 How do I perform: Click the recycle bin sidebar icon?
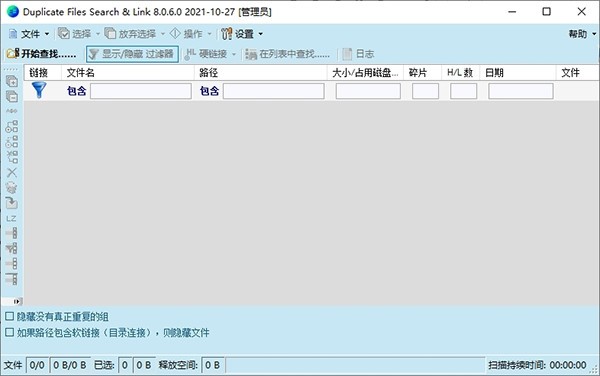click(11, 187)
